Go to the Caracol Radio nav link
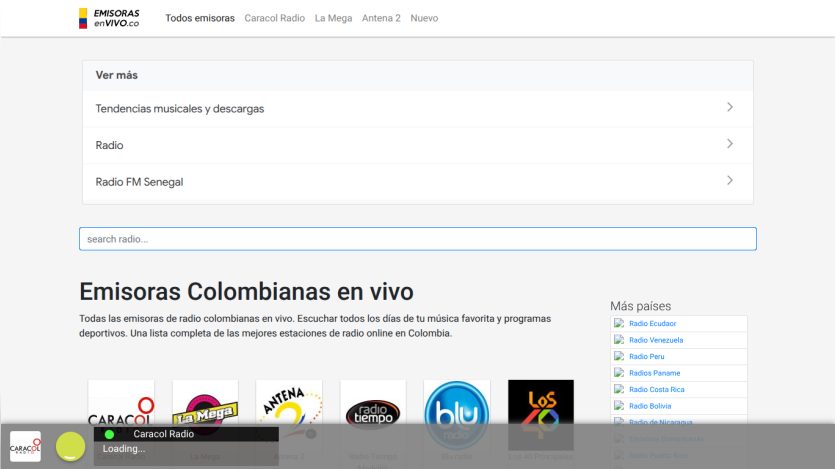 point(275,18)
